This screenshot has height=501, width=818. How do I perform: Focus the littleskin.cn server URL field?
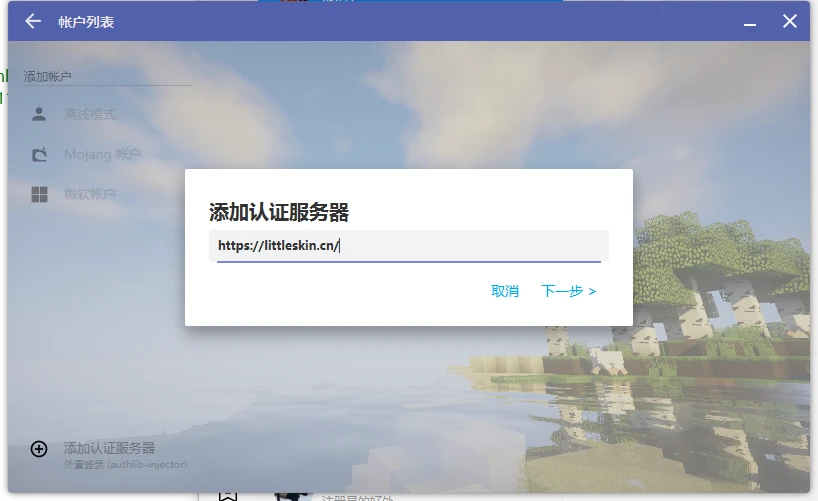408,246
